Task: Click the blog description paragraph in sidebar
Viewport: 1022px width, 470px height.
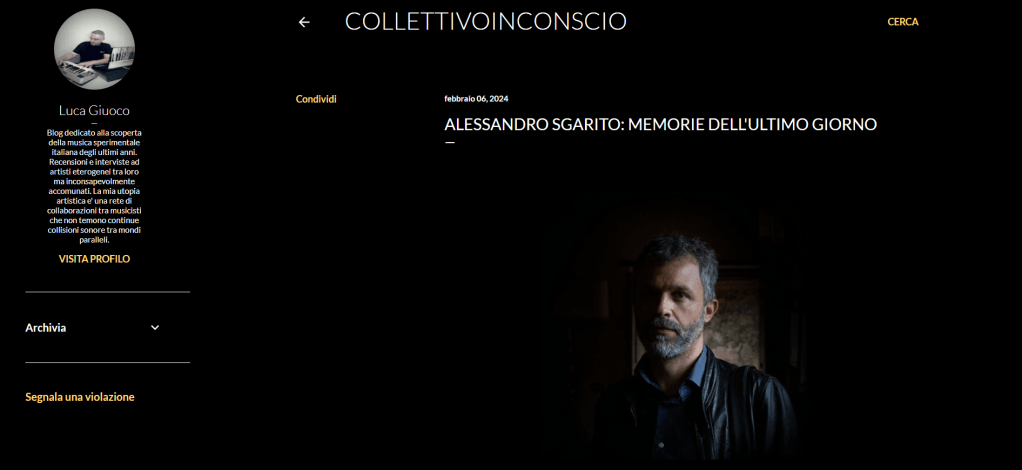Action: click(95, 186)
